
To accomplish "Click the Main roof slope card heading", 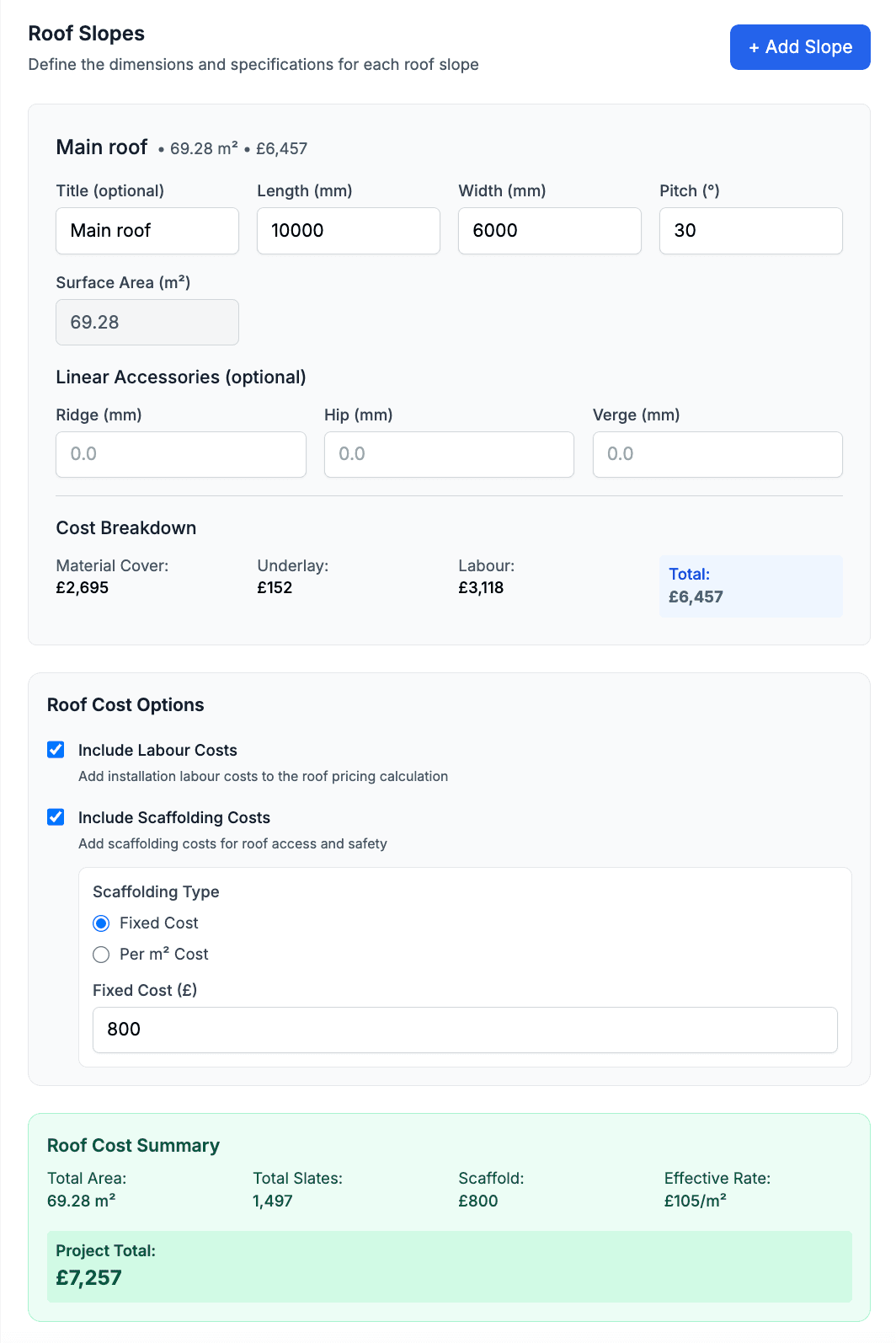I will 102,147.
